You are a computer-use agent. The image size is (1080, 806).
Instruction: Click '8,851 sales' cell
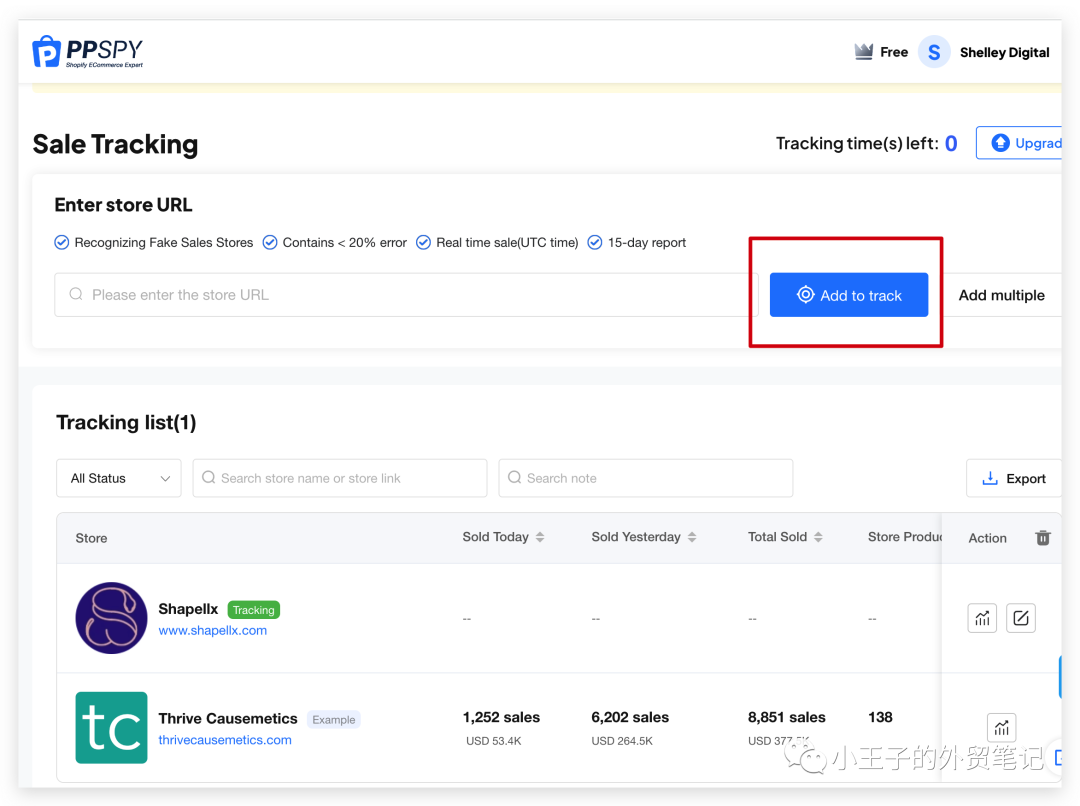coord(787,717)
